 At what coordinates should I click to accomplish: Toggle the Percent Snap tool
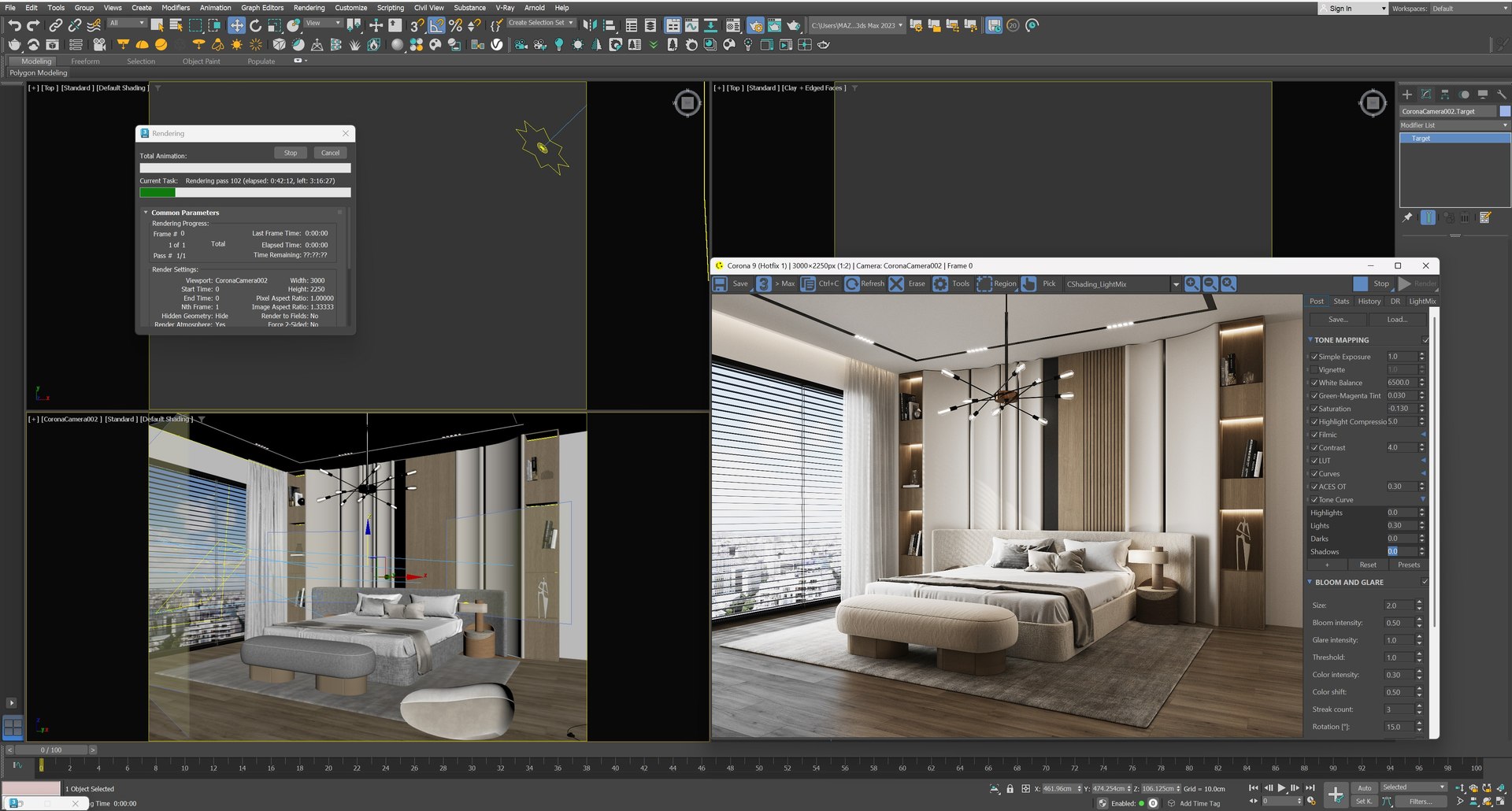click(455, 26)
